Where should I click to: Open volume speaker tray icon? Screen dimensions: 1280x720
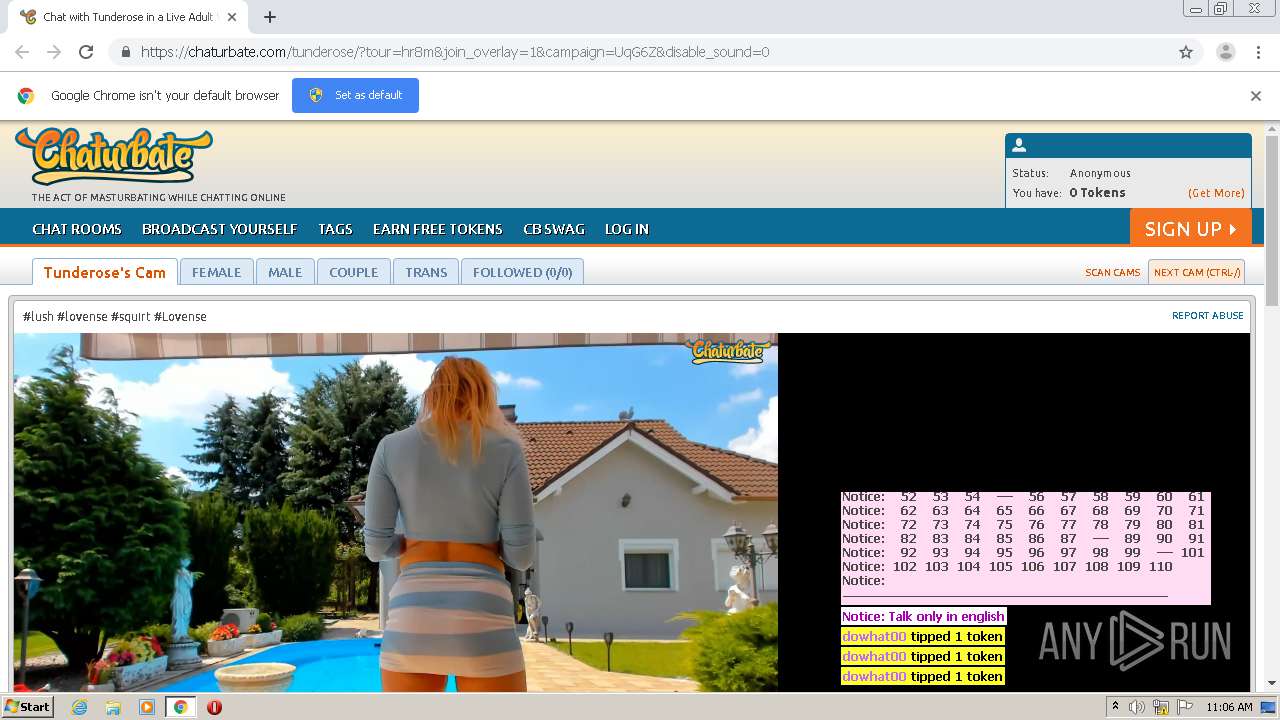[x=1137, y=707]
